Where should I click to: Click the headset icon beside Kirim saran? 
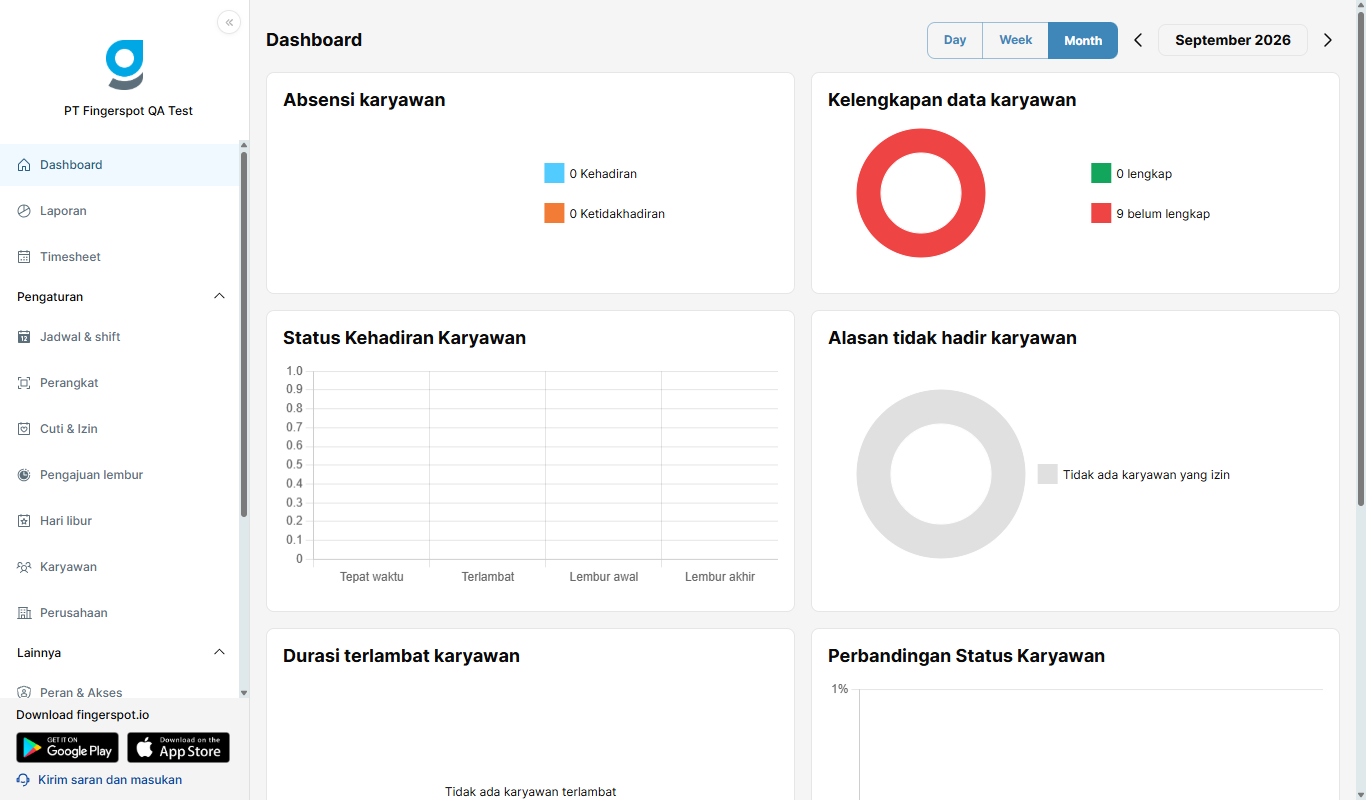23,780
